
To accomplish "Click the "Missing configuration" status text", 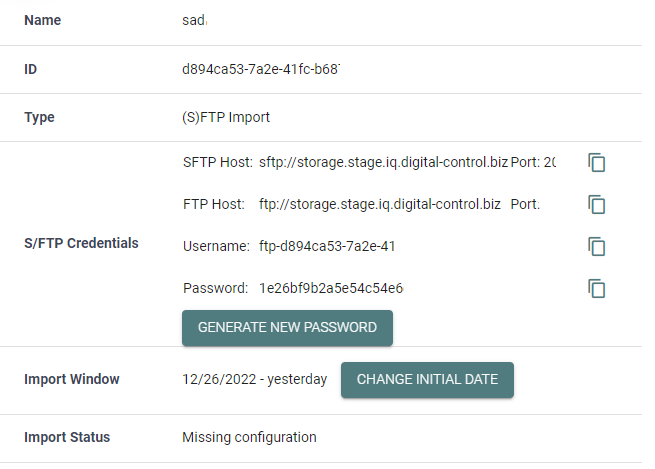I will (x=249, y=437).
